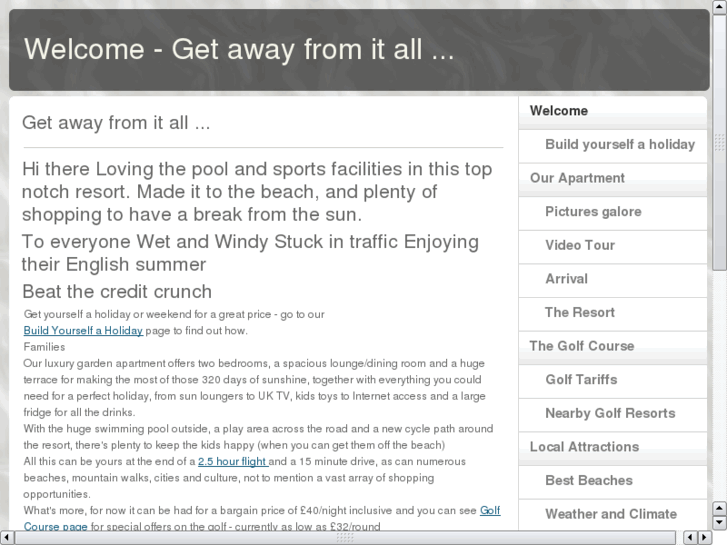
Task: Follow the 2.5 hour flight link
Action: coord(233,462)
